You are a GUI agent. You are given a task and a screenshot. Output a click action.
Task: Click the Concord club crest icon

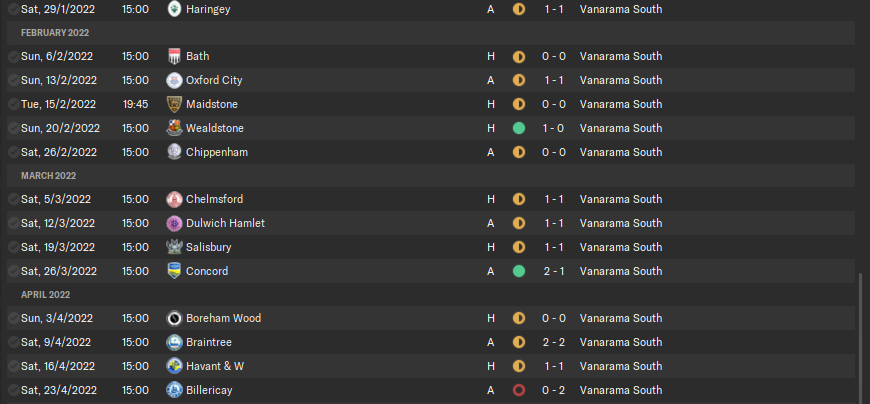pos(174,271)
